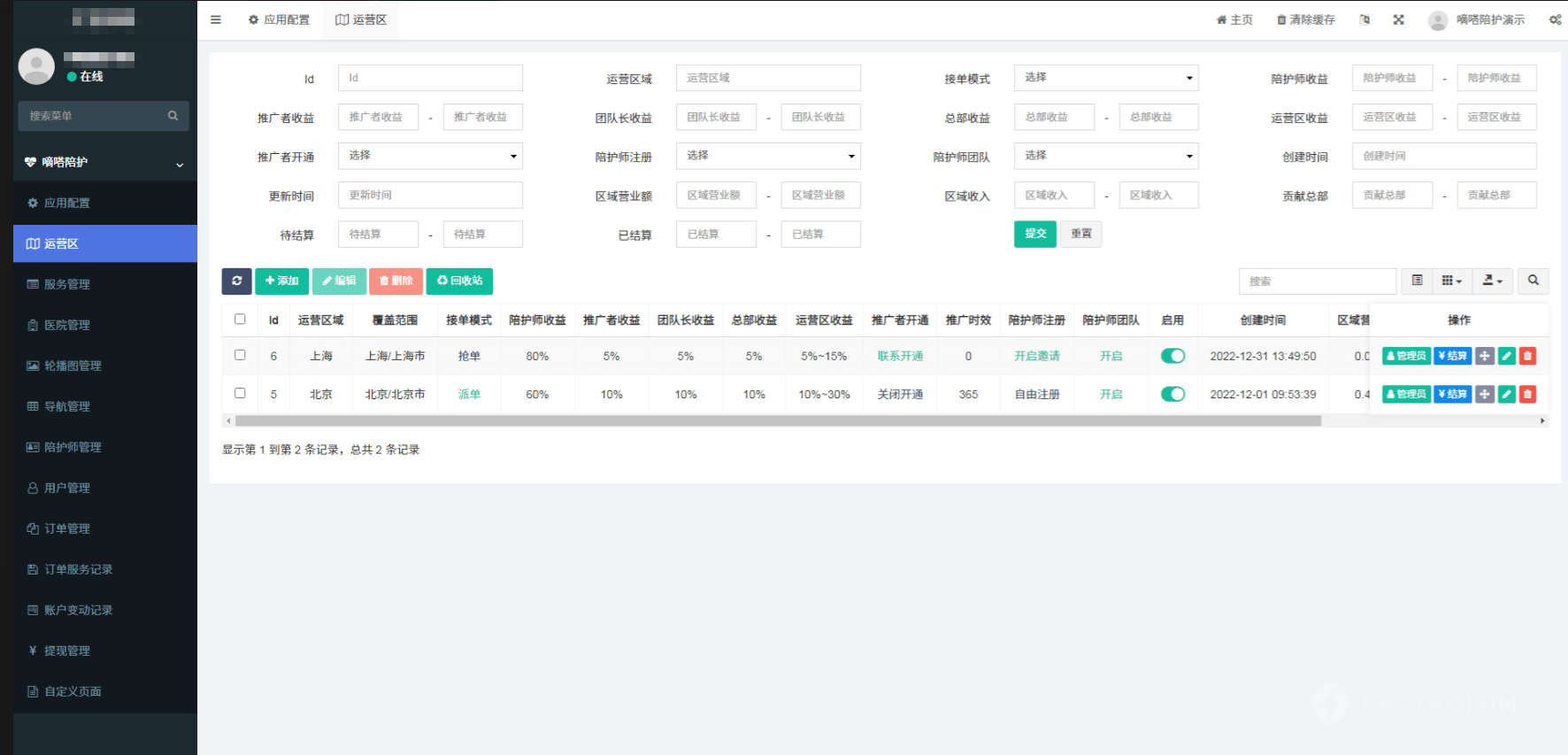Viewport: 1568px width, 755px height.
Task: Click the table refresh icon button
Action: [x=236, y=281]
